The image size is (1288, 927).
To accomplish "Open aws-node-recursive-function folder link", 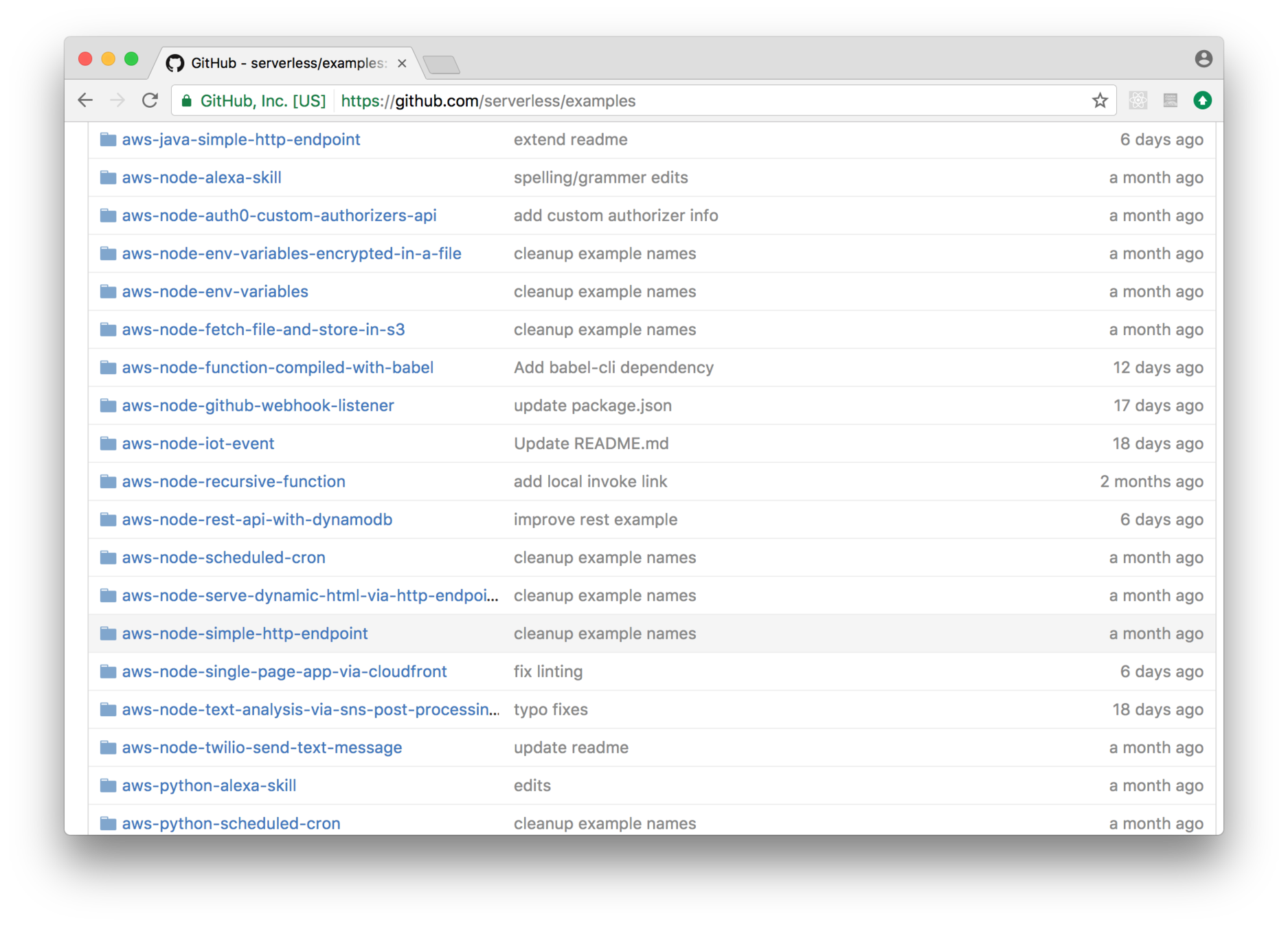I will (234, 481).
